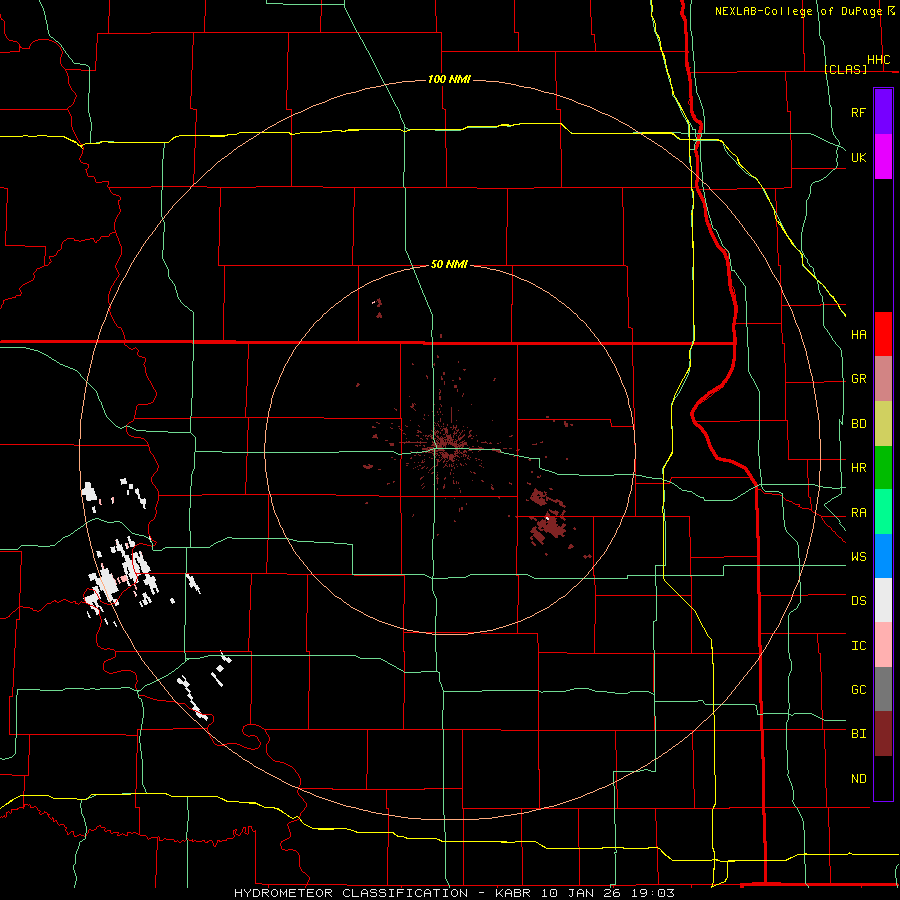The width and height of the screenshot is (900, 900).
Task: Click the 50 NMI range ring label
Action: point(449,264)
